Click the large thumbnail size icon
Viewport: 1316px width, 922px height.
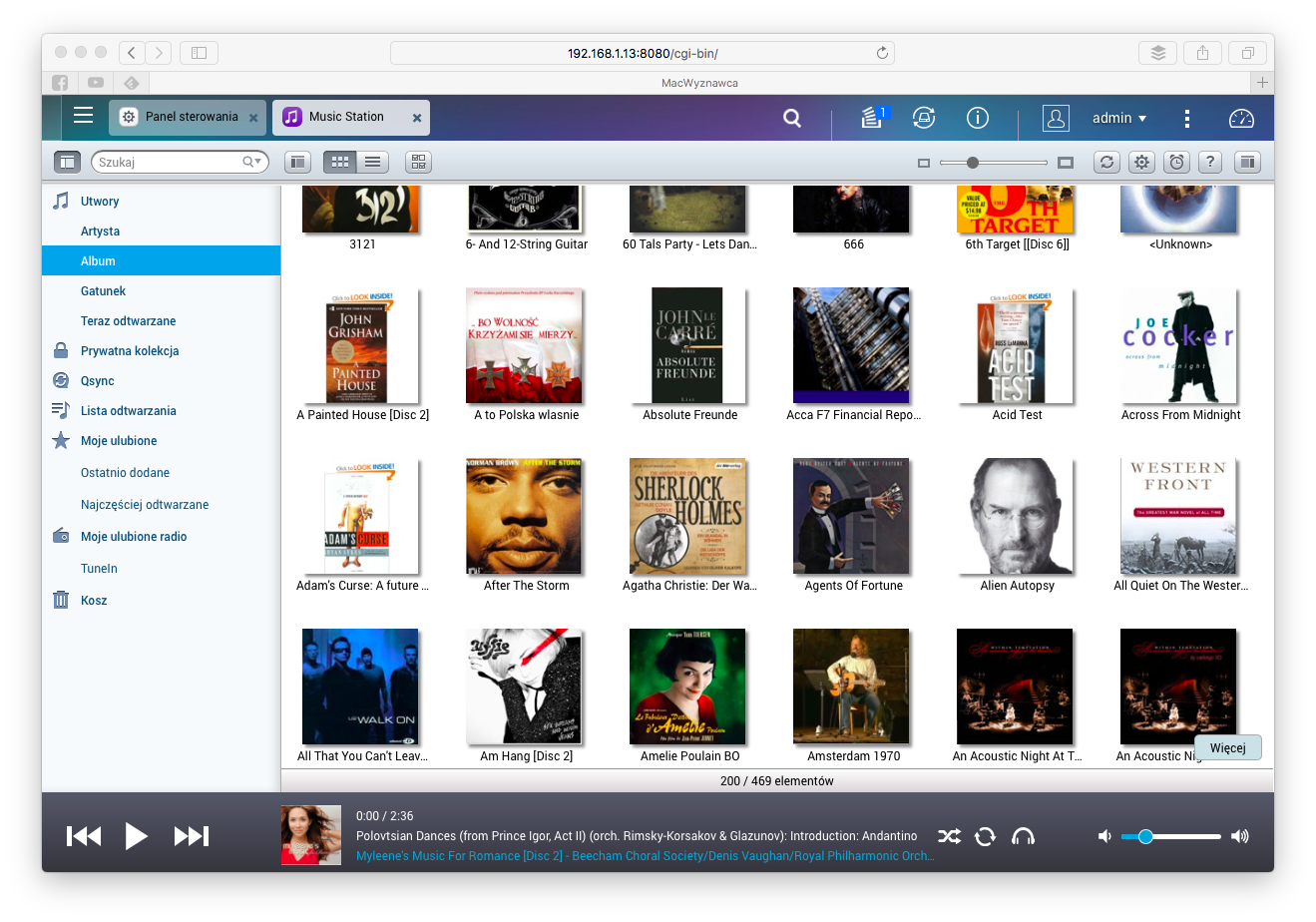click(x=1066, y=163)
